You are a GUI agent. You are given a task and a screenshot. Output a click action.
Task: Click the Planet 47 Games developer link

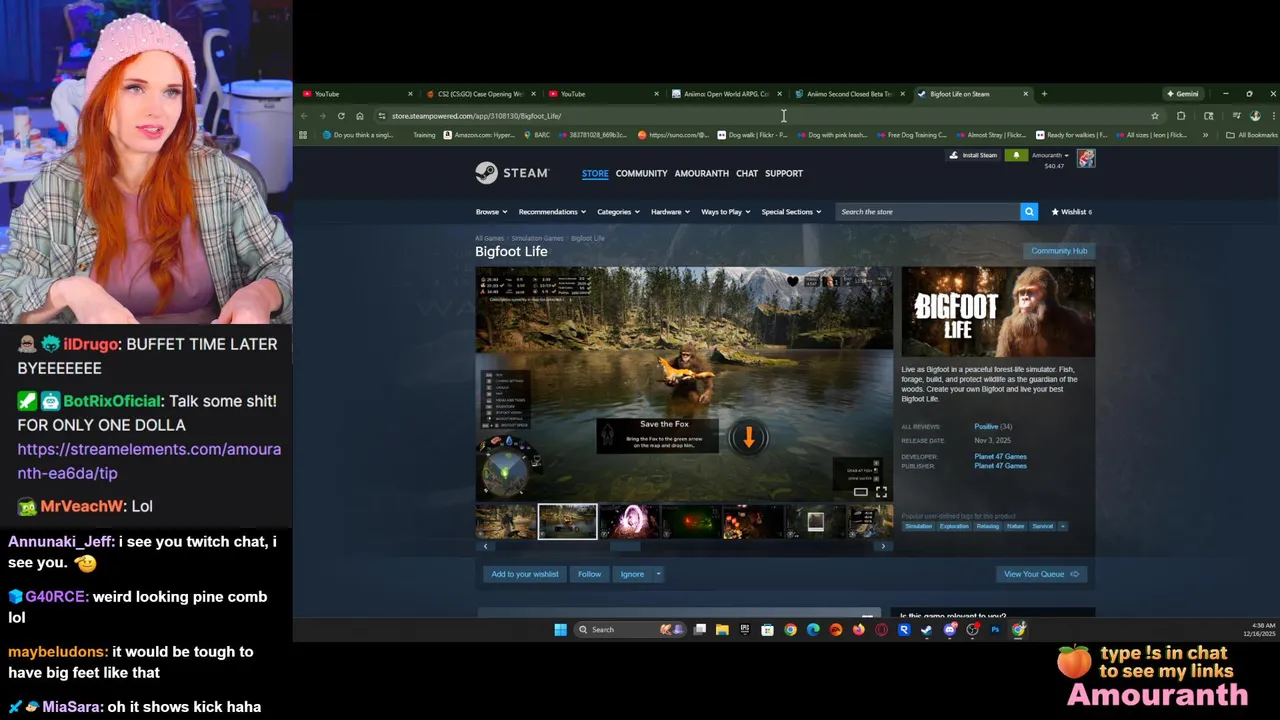pyautogui.click(x=1000, y=456)
